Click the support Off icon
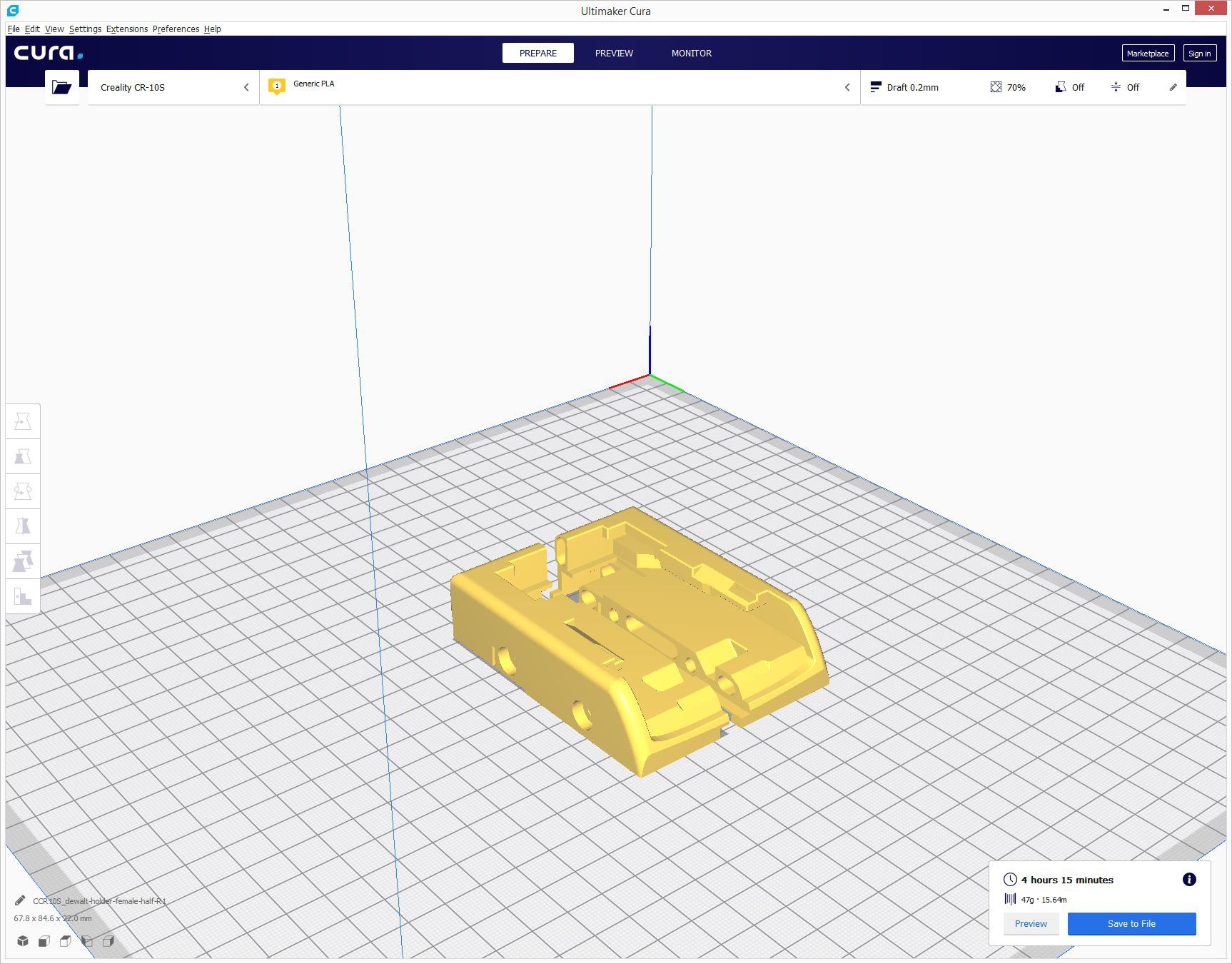Image resolution: width=1232 pixels, height=964 pixels. coord(1061,87)
